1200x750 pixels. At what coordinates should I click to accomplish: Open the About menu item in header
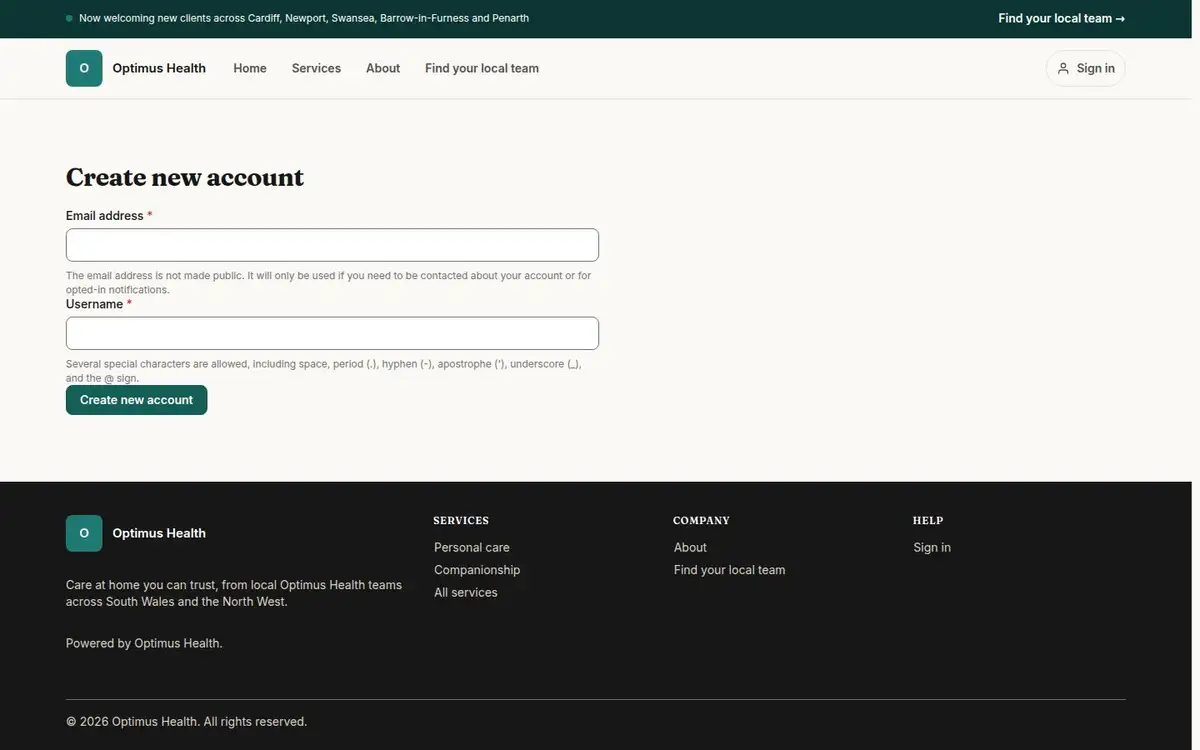(x=383, y=68)
